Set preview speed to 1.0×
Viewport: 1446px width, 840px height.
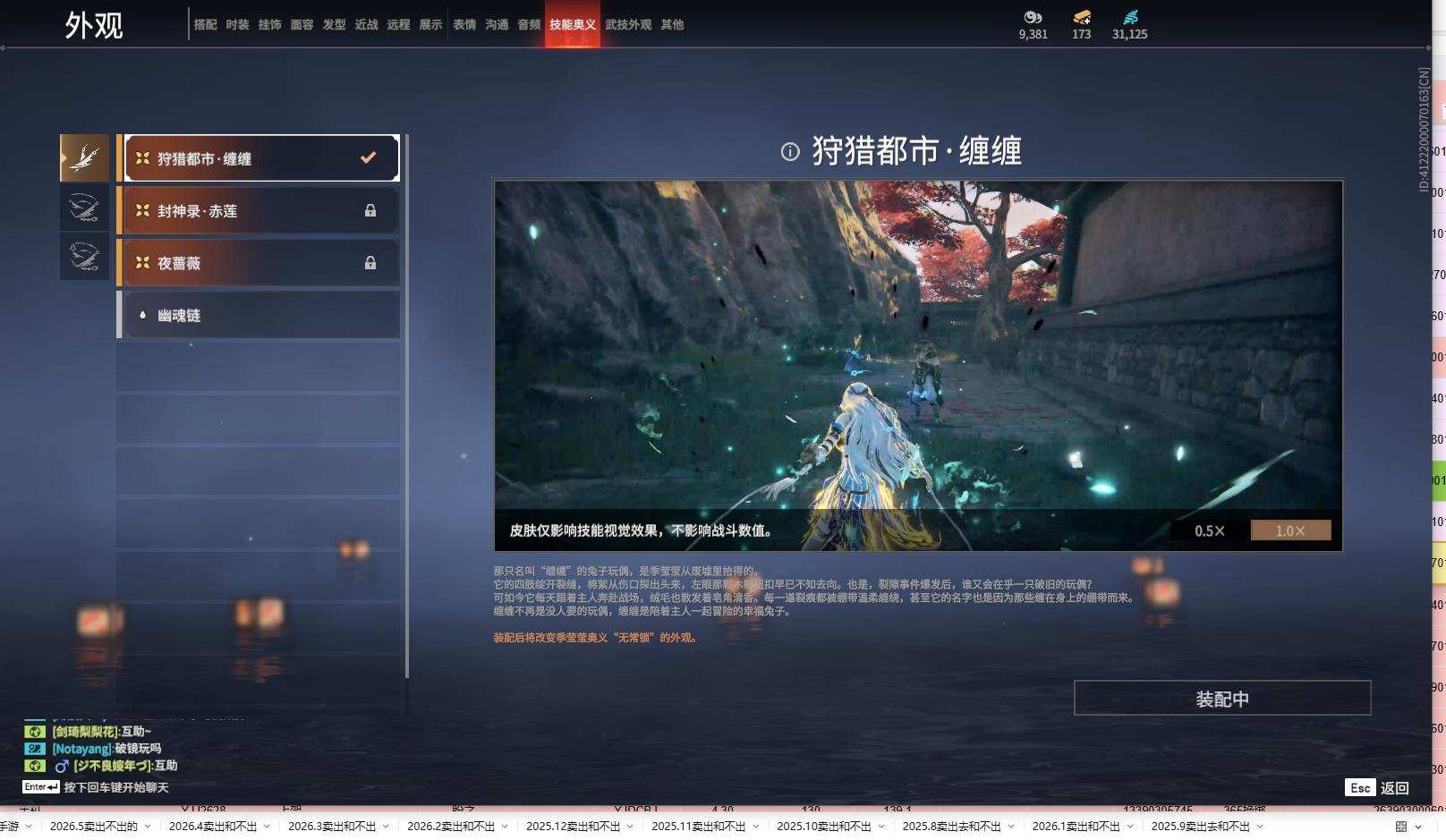coord(1290,530)
